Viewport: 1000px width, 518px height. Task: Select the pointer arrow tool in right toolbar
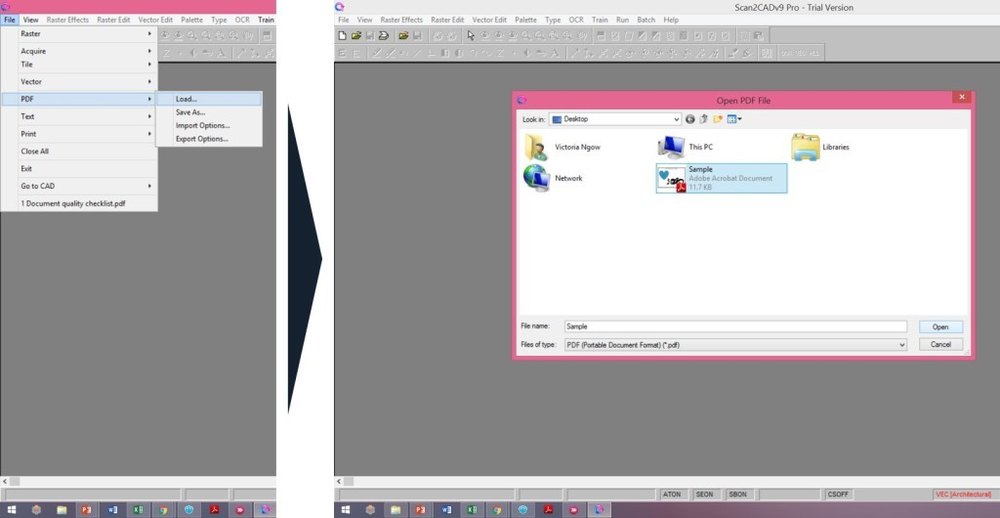pyautogui.click(x=471, y=35)
